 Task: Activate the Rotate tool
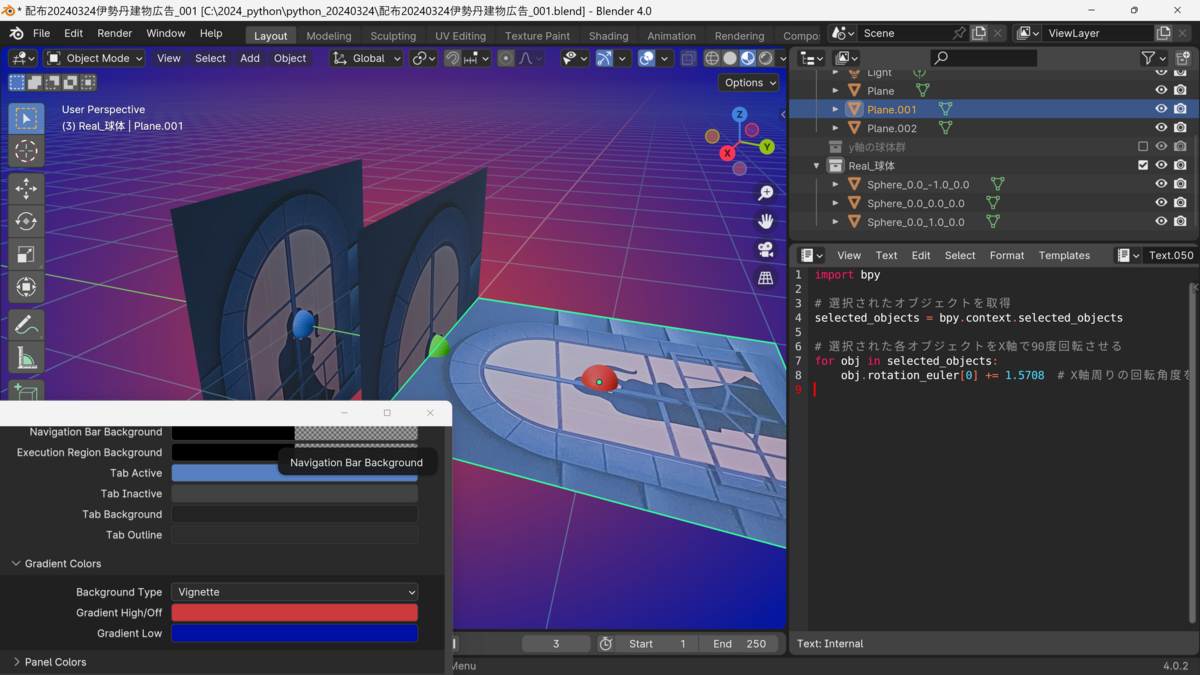pyautogui.click(x=26, y=221)
